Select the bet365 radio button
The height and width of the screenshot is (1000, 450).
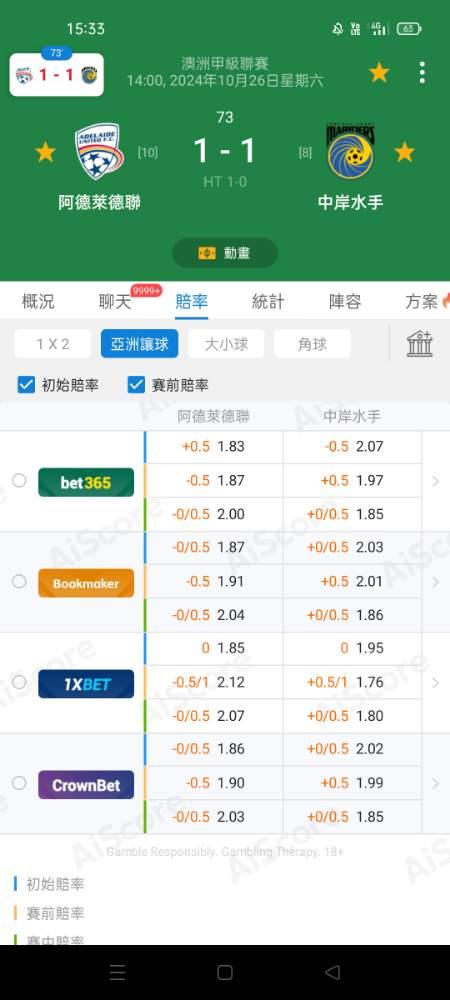[19, 481]
